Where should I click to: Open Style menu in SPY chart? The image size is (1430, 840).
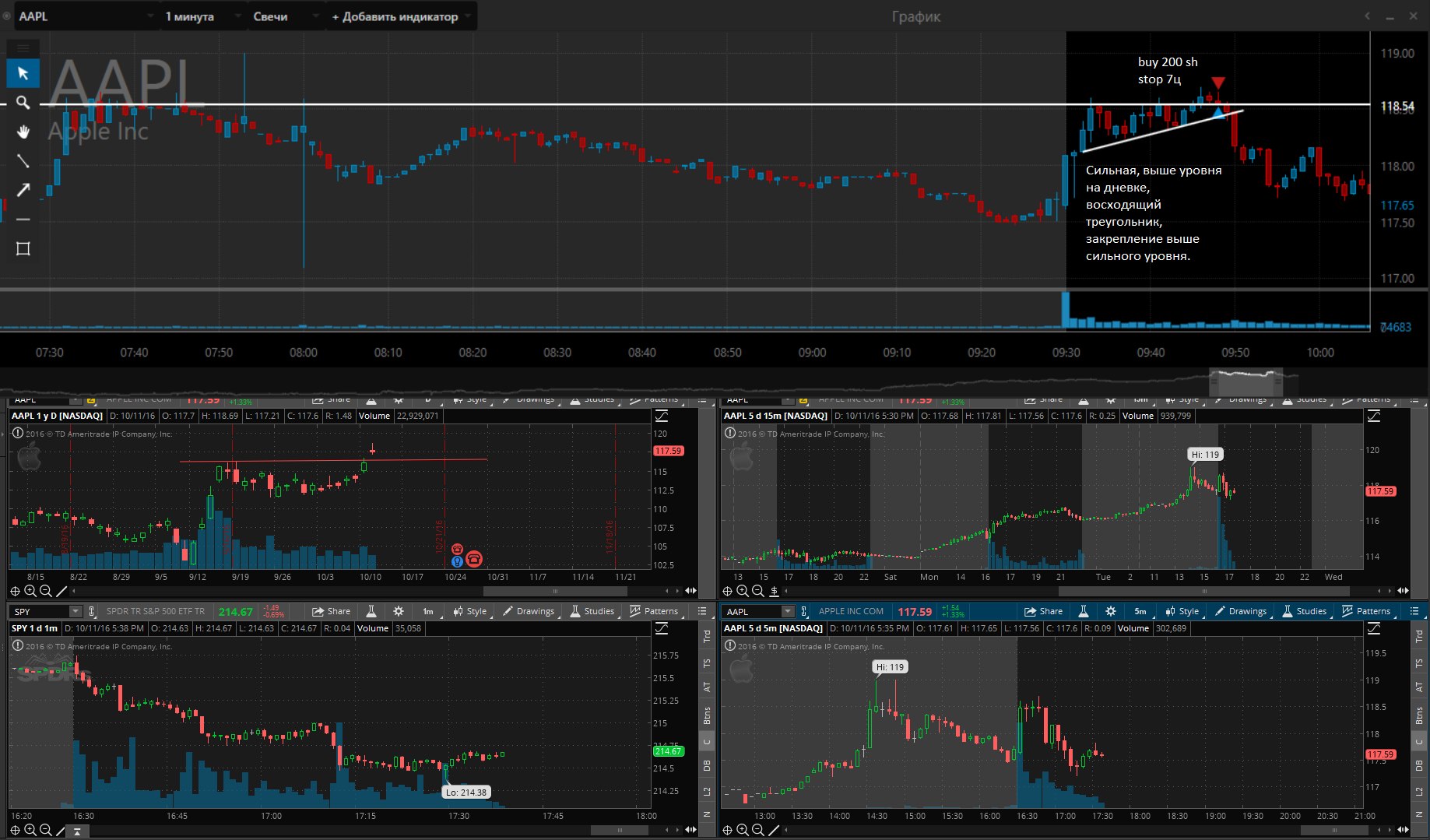pos(470,611)
